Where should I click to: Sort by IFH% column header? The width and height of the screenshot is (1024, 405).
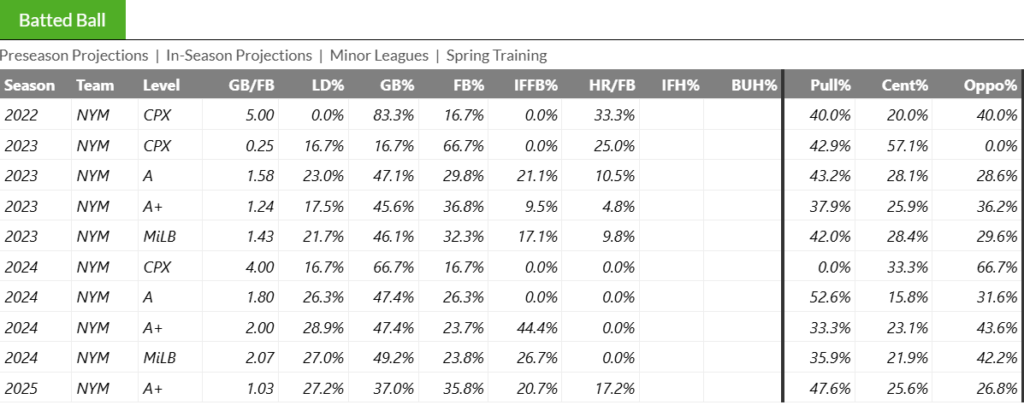(680, 85)
